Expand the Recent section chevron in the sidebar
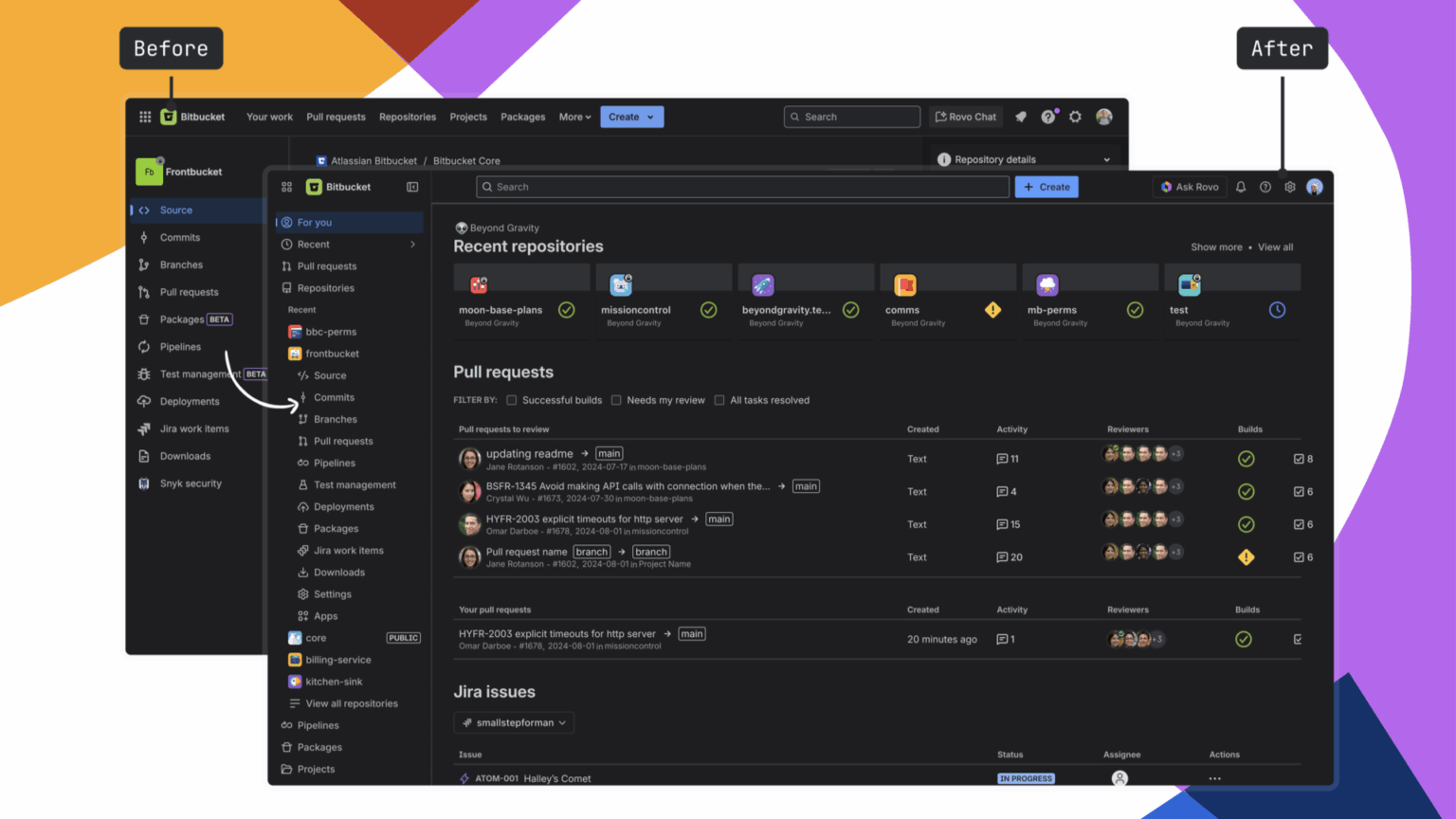 412,244
